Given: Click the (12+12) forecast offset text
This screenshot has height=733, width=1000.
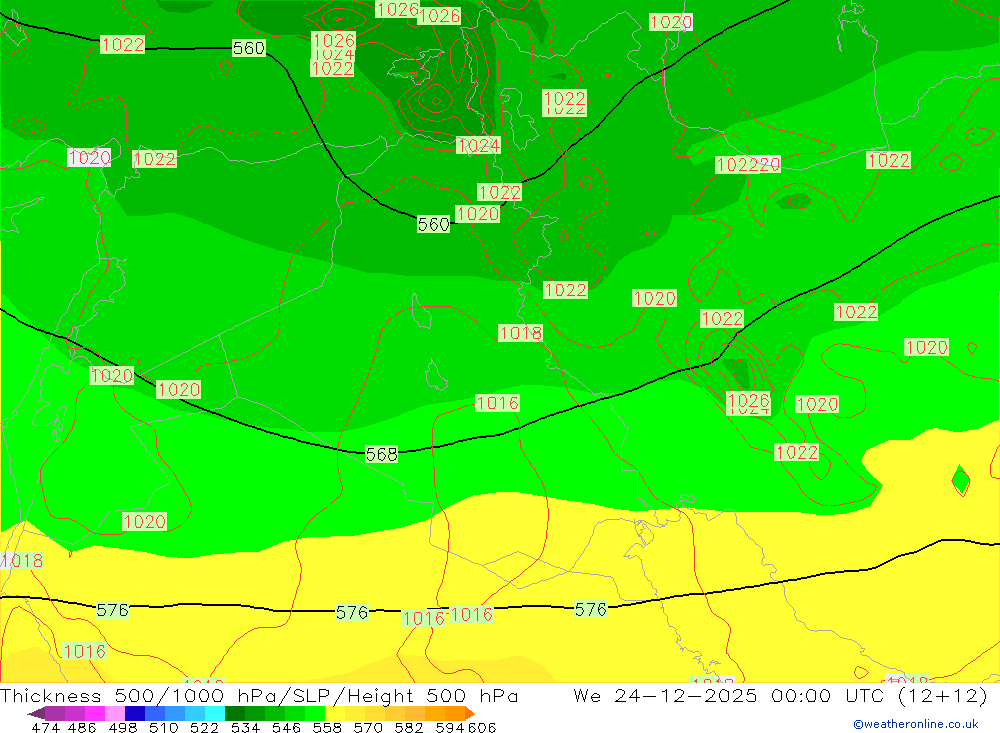Looking at the screenshot, I should (942, 695).
